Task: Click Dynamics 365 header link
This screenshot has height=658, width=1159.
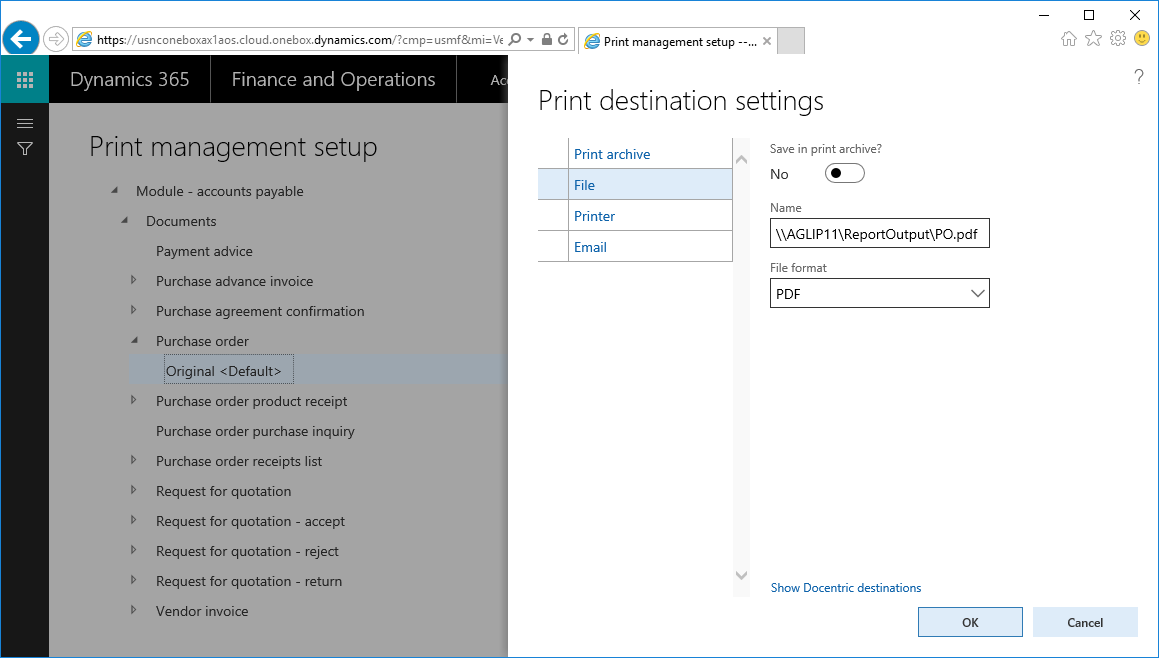Action: pos(129,79)
